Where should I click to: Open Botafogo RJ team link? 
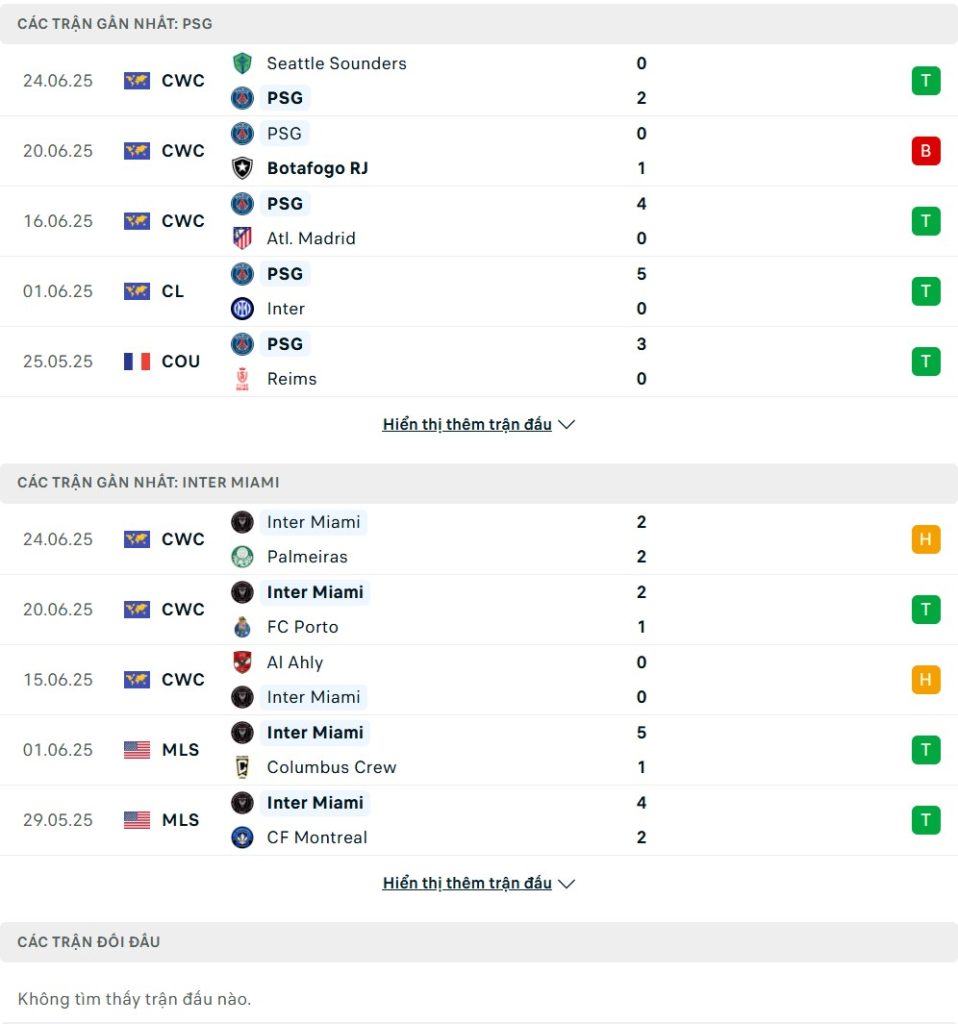coord(317,168)
